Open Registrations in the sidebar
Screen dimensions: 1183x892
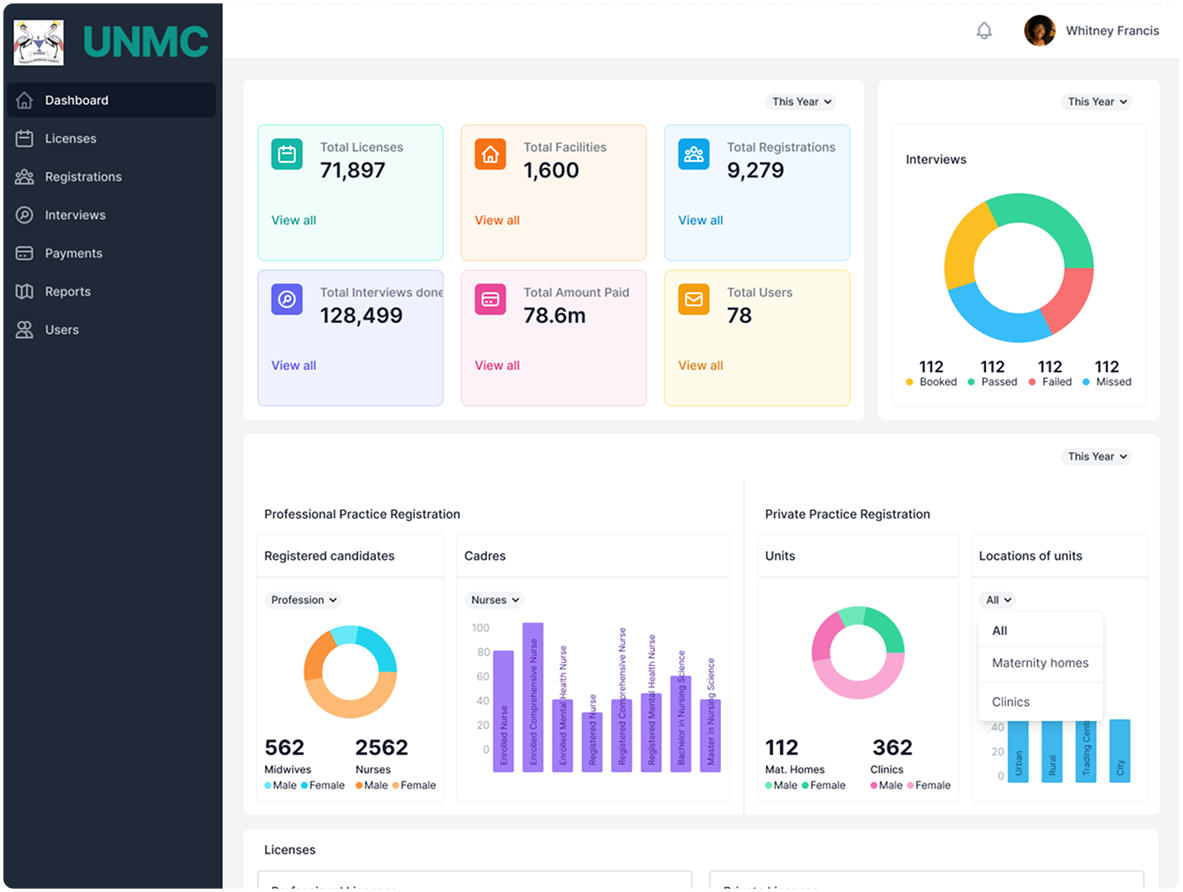83,177
